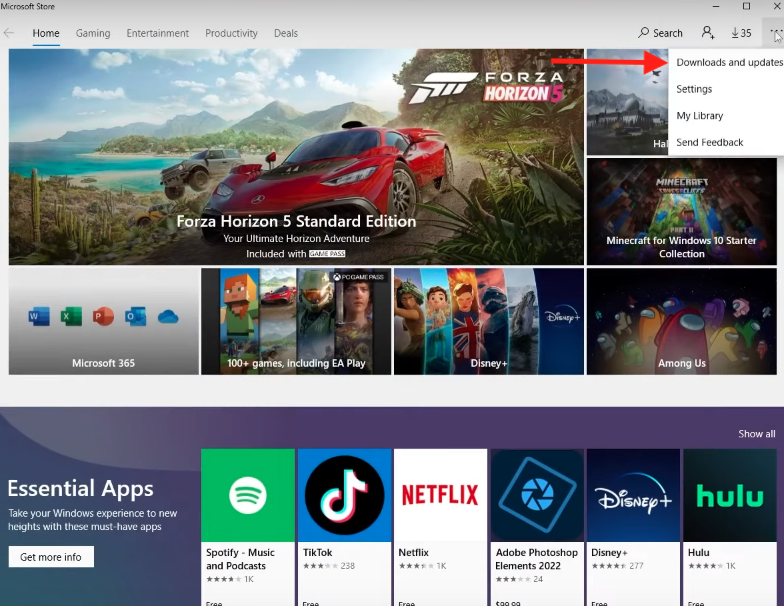Choose Send Feedback menu entry
Viewport: 784px width, 606px height.
coord(726,142)
